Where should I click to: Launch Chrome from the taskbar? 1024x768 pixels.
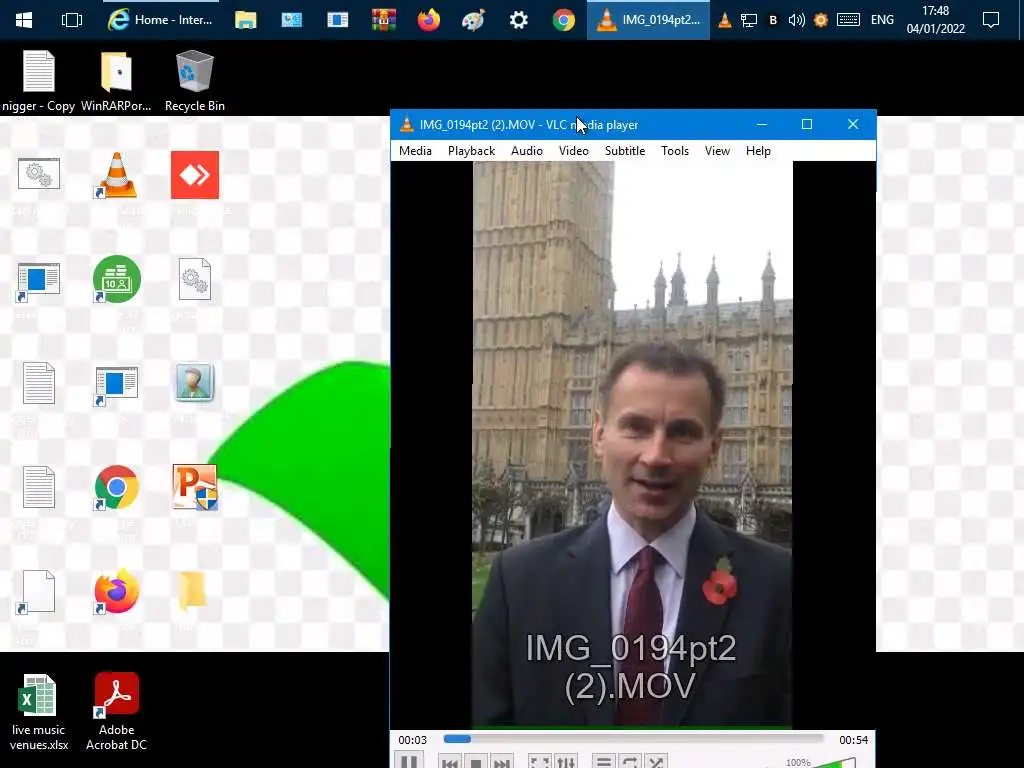point(564,20)
